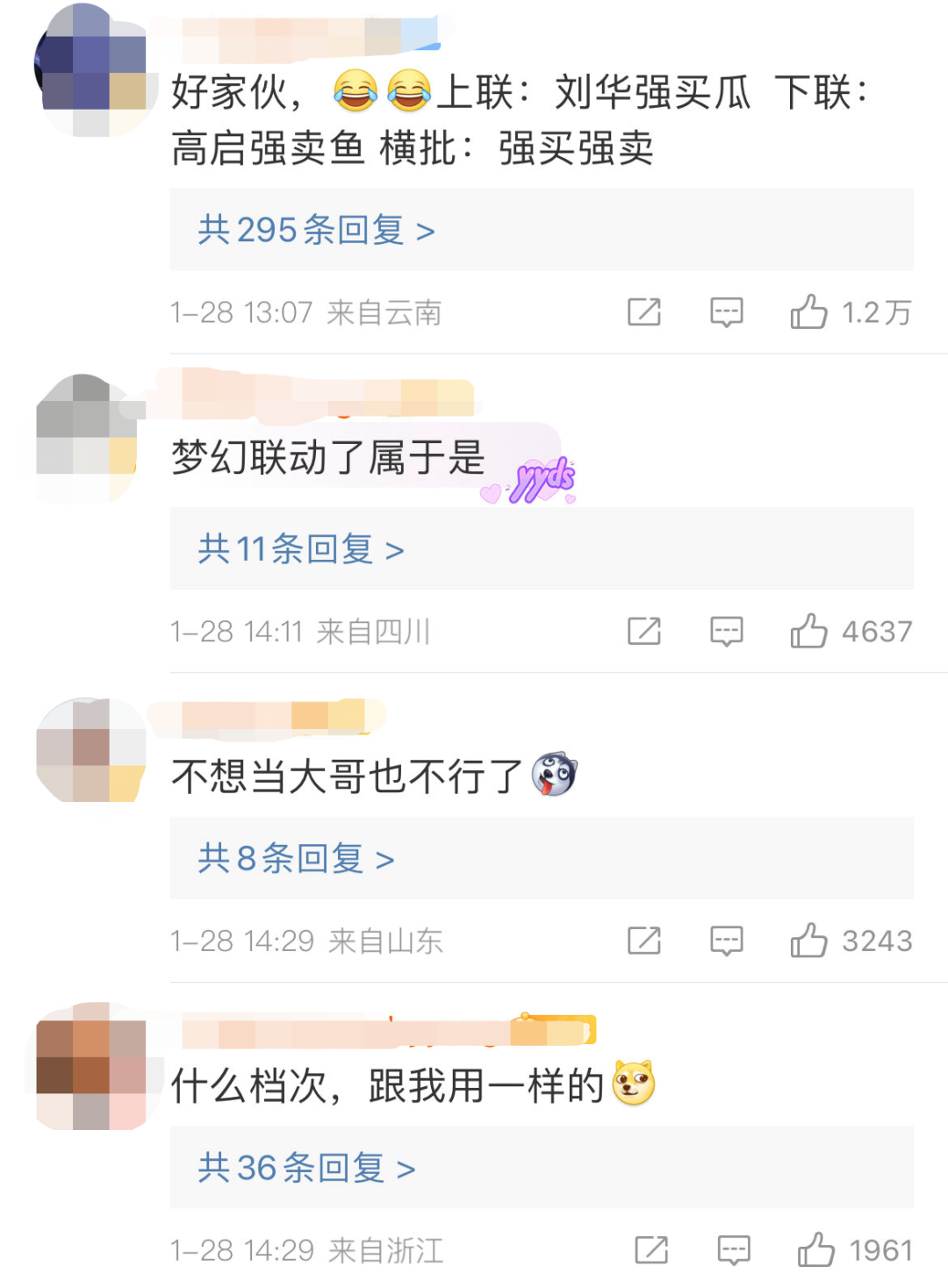Image resolution: width=948 pixels, height=1288 pixels.
Task: Open avatar of the 云南 commenter
Action: coord(90,70)
